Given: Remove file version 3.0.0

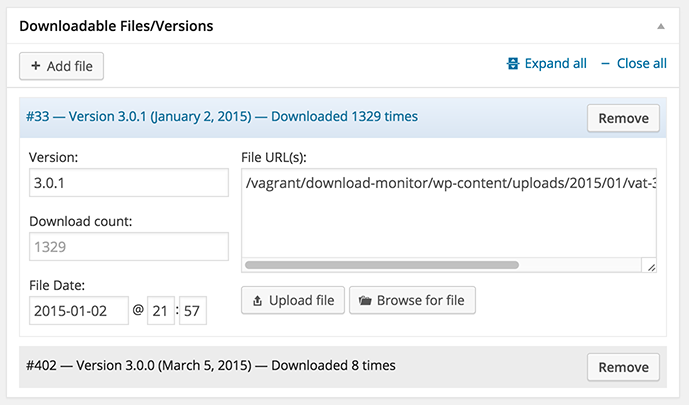Looking at the screenshot, I should [623, 367].
